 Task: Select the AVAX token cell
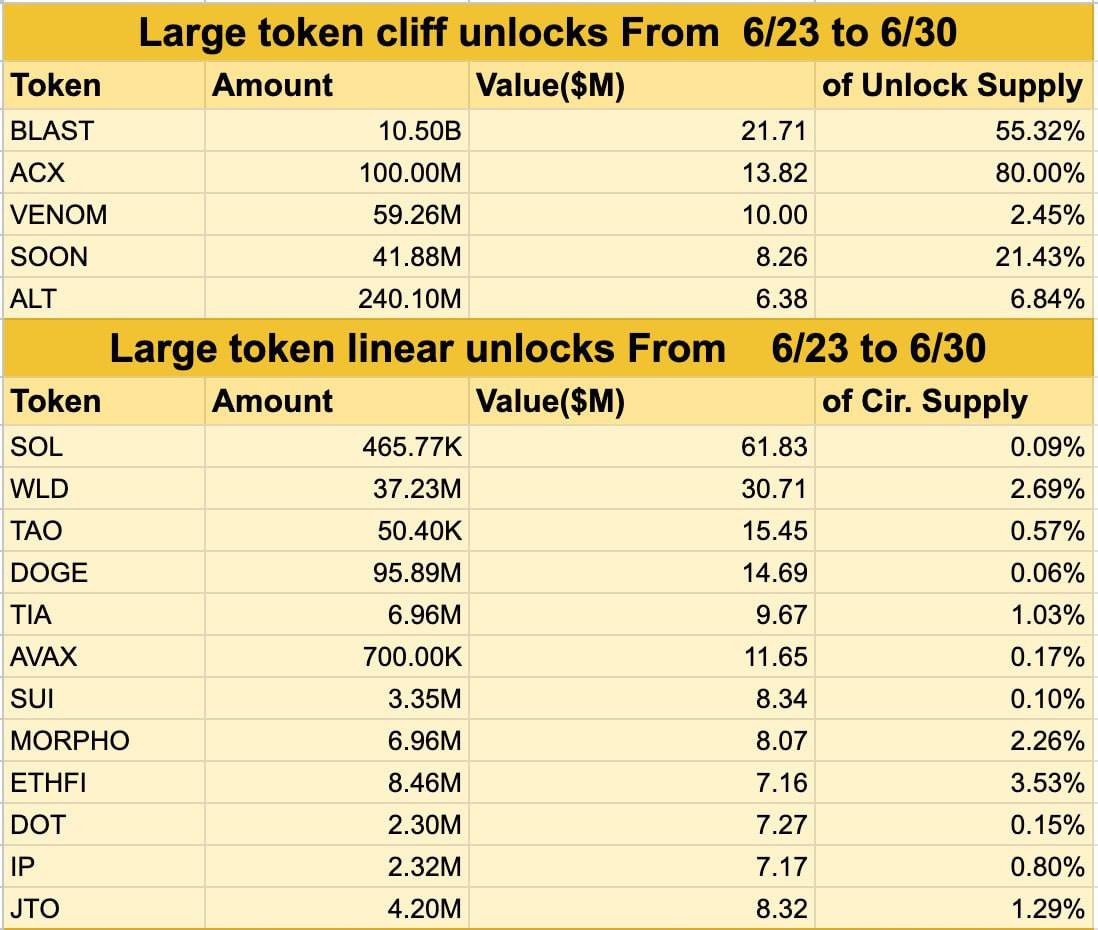coord(104,656)
